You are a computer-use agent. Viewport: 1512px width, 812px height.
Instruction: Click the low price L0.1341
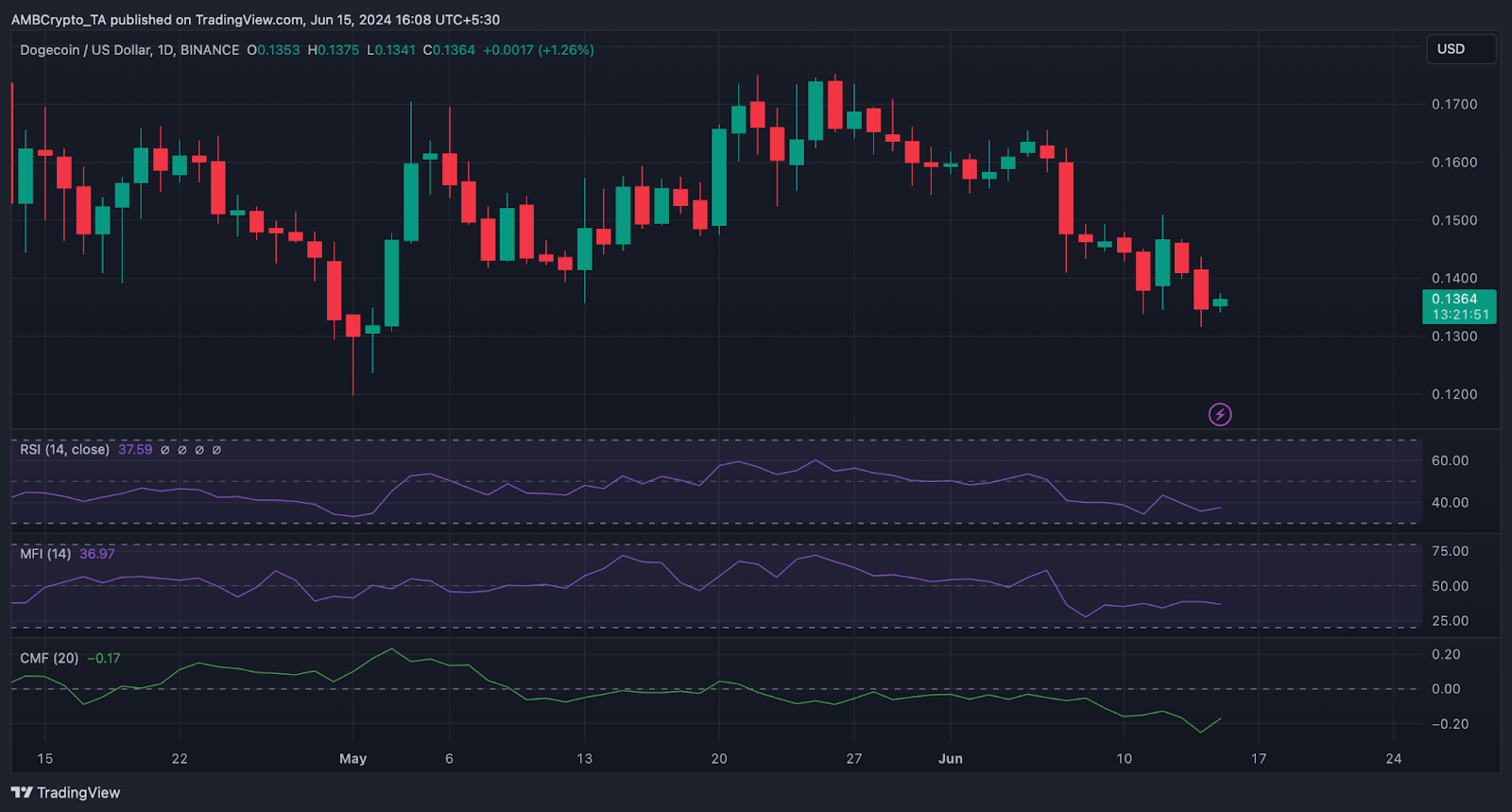[x=391, y=50]
